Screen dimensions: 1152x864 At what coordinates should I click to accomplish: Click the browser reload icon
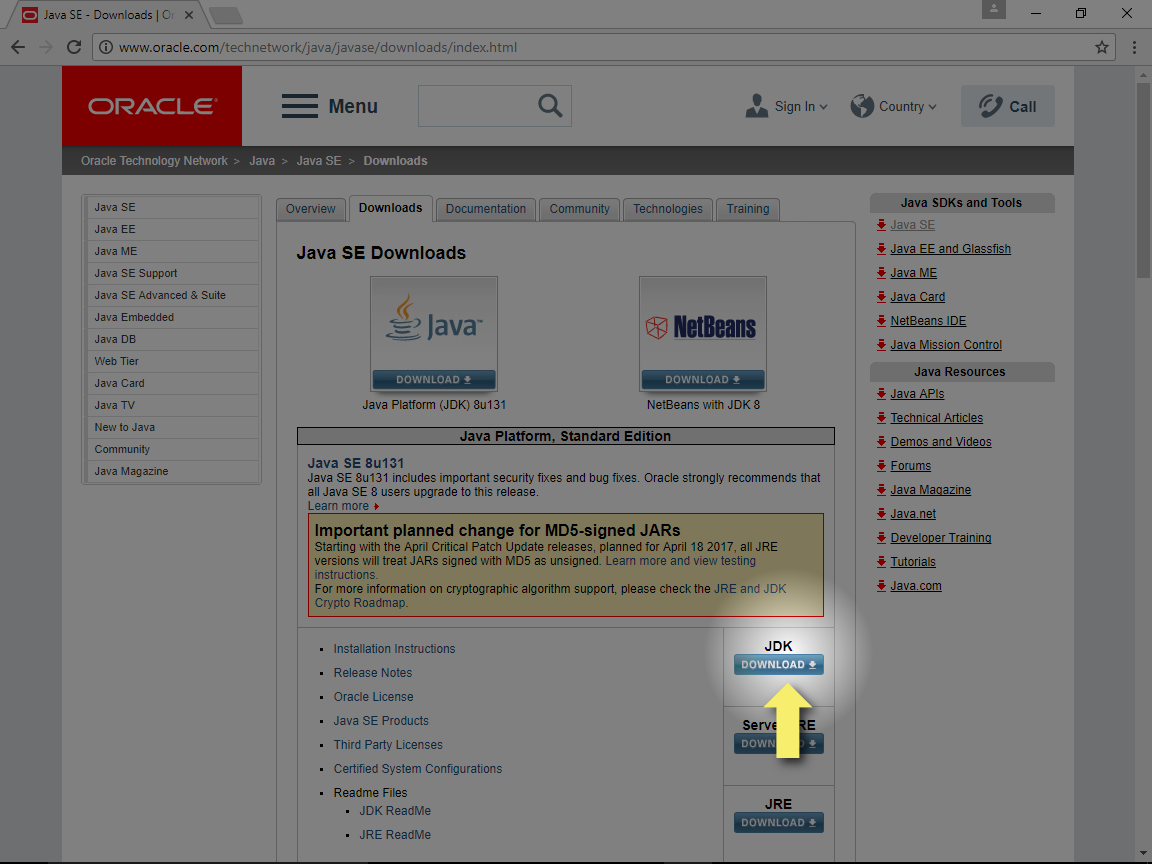click(x=73, y=47)
